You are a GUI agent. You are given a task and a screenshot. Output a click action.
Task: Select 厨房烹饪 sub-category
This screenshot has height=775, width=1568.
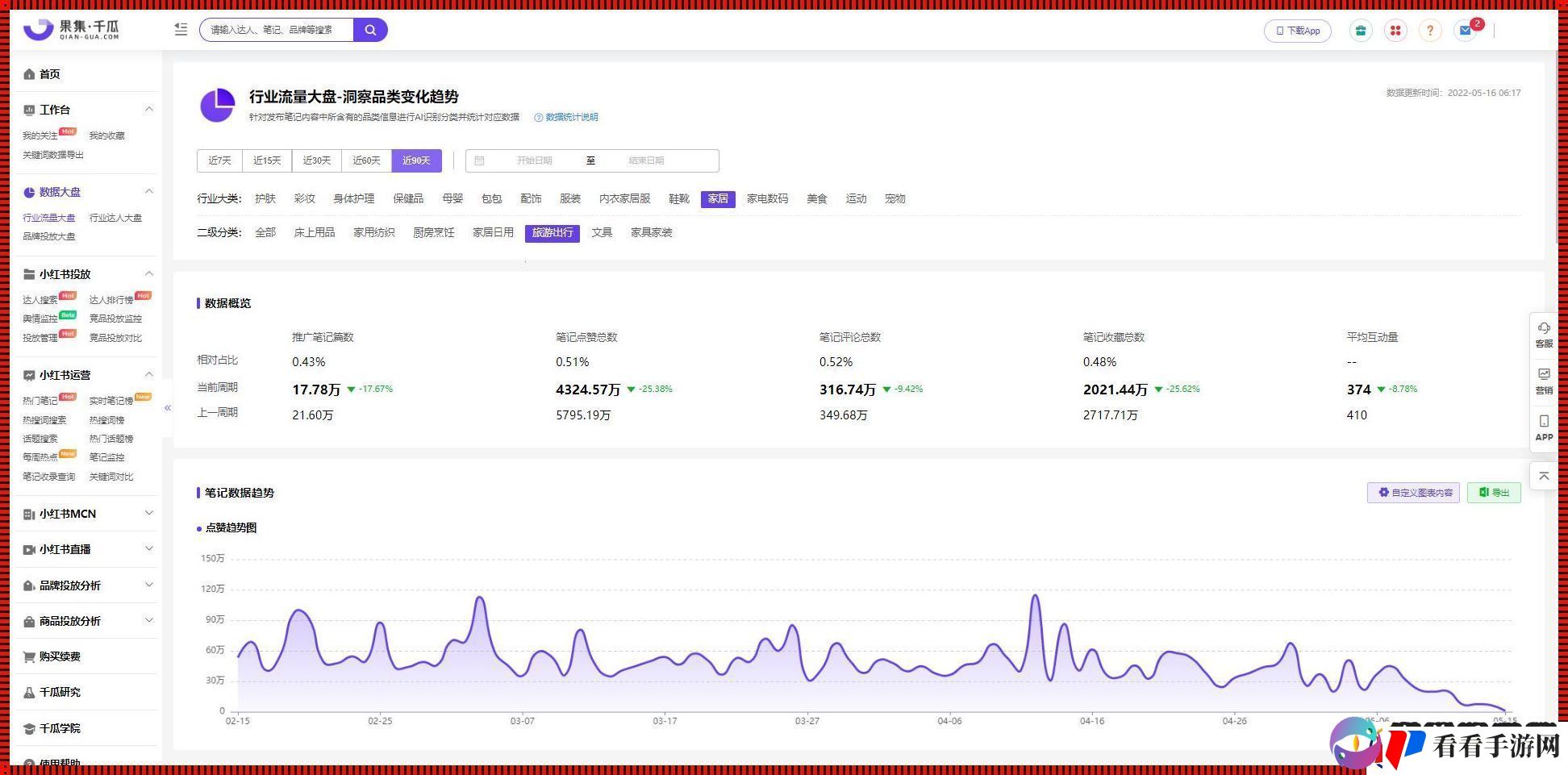point(433,232)
